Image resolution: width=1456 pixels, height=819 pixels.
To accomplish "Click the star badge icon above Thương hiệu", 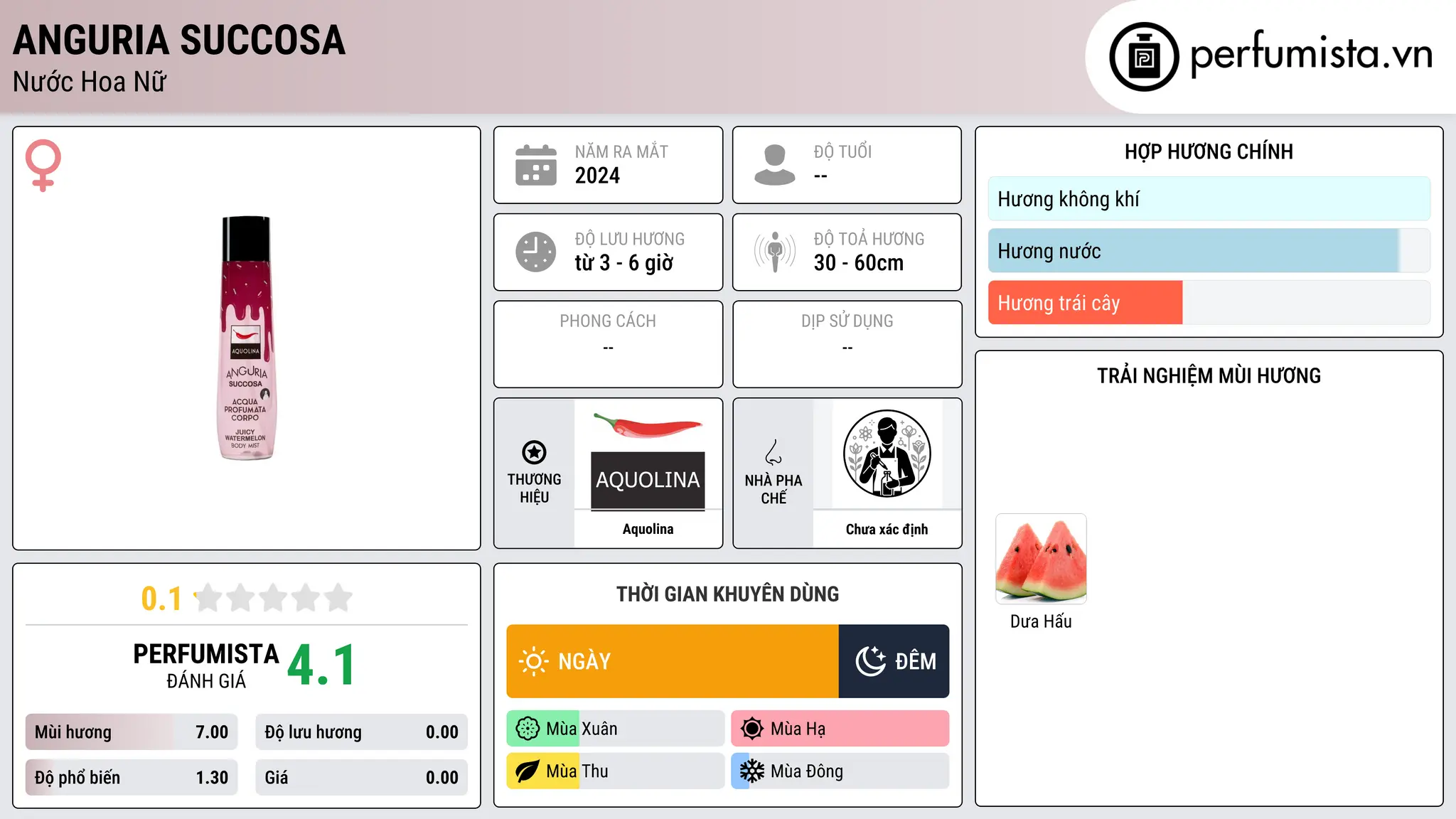I will coord(534,452).
